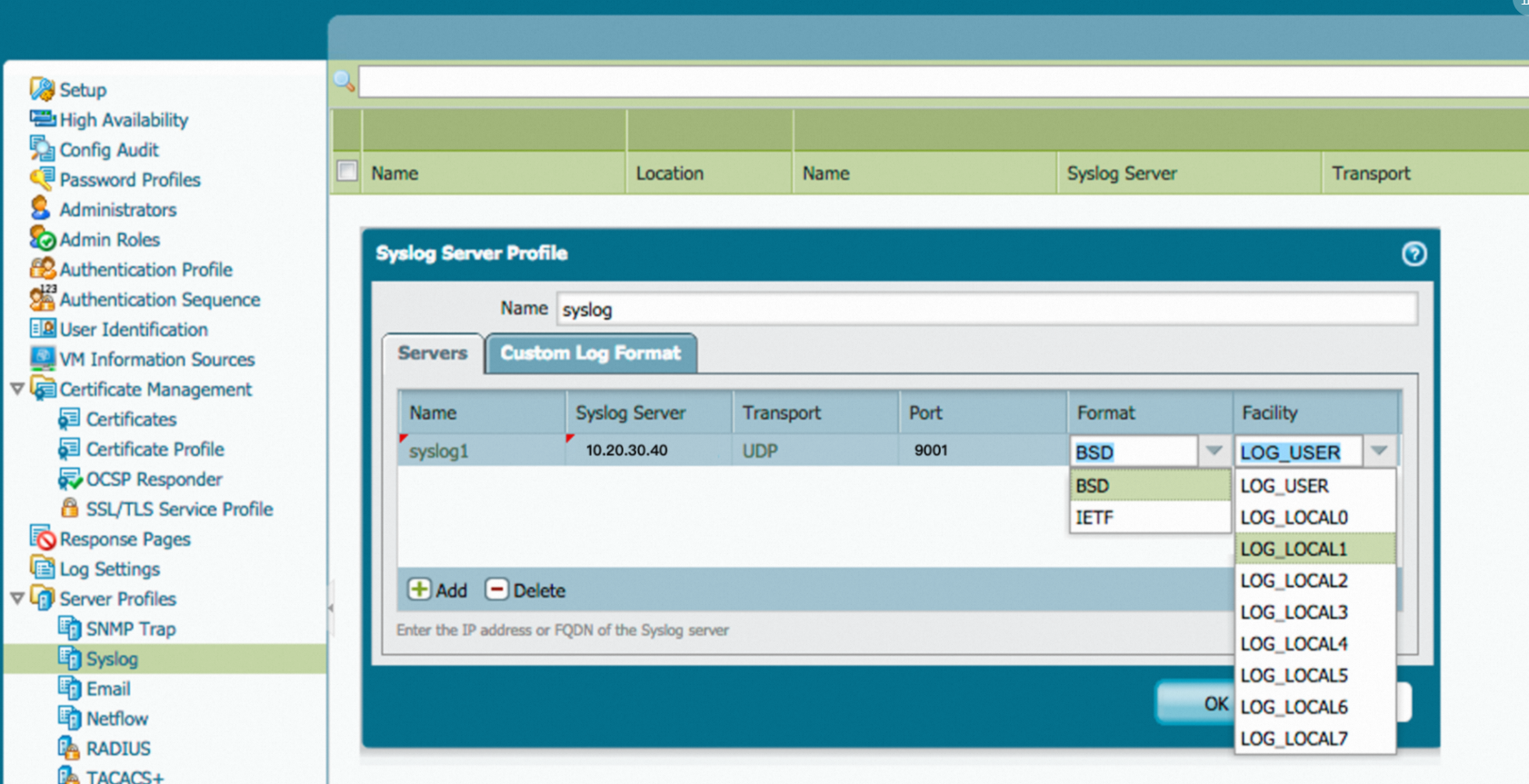Image resolution: width=1529 pixels, height=784 pixels.
Task: Select the Config Audit icon
Action: 42,148
